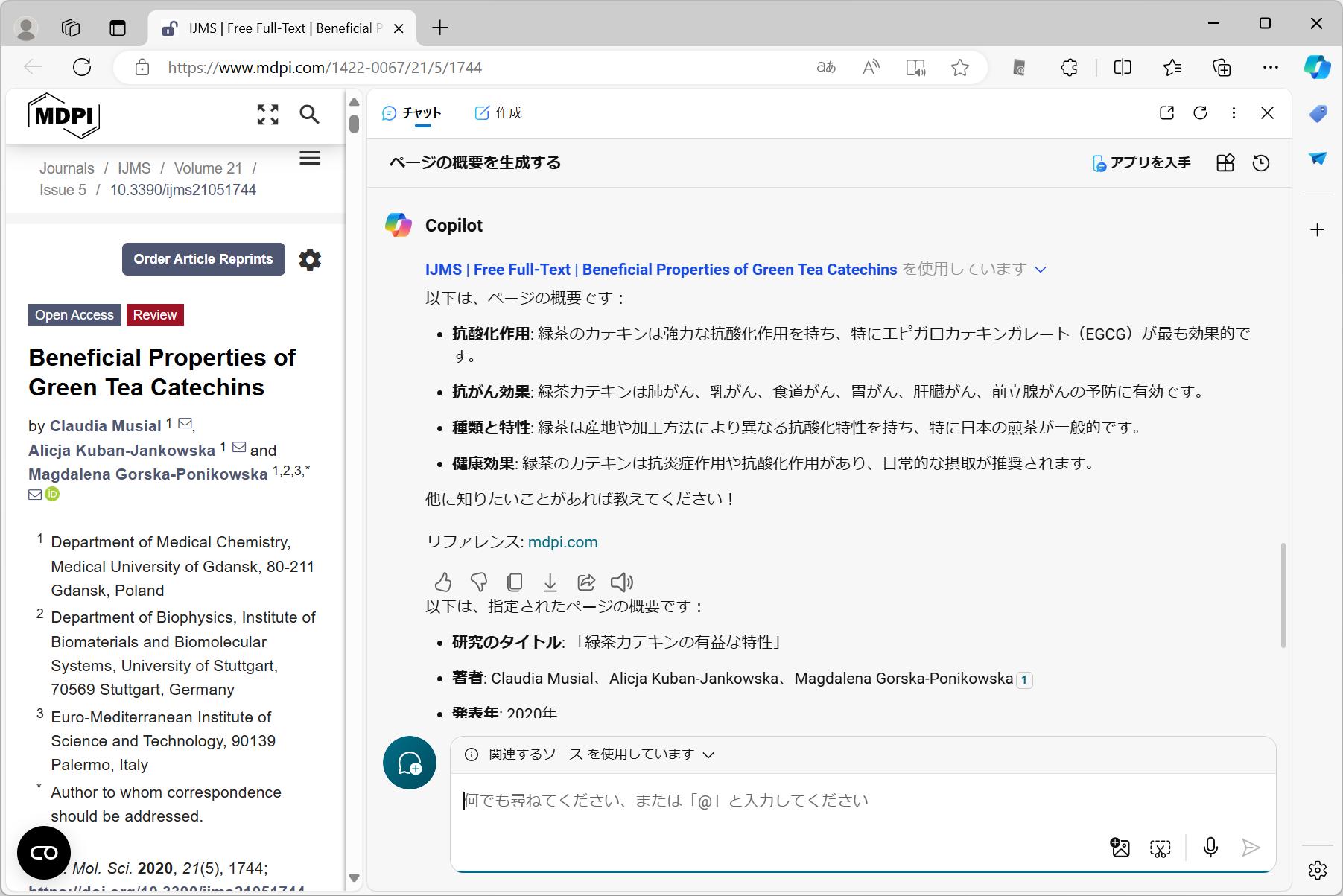The height and width of the screenshot is (896, 1343).
Task: Open Copilot in new window icon
Action: click(x=1167, y=113)
